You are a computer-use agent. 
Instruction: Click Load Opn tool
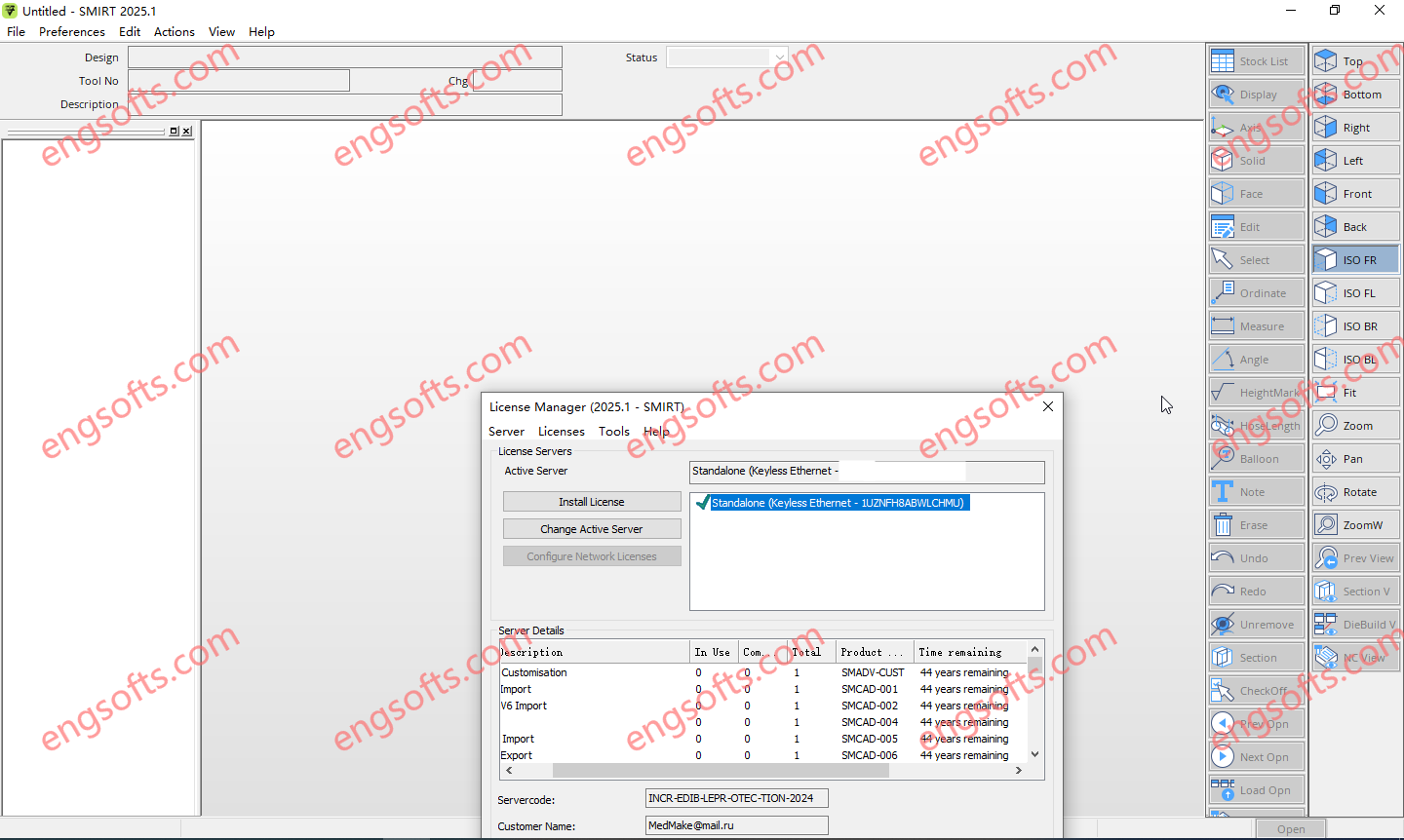1256,790
